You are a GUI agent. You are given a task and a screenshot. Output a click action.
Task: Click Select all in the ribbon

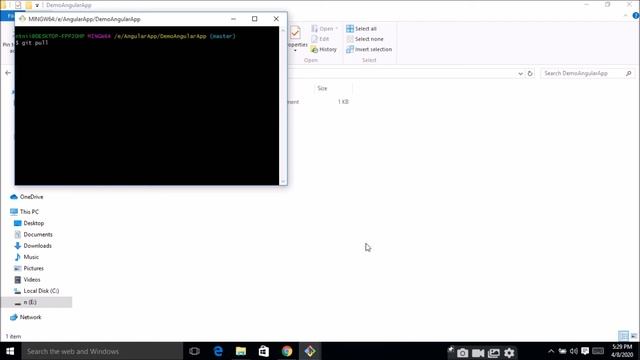point(361,29)
